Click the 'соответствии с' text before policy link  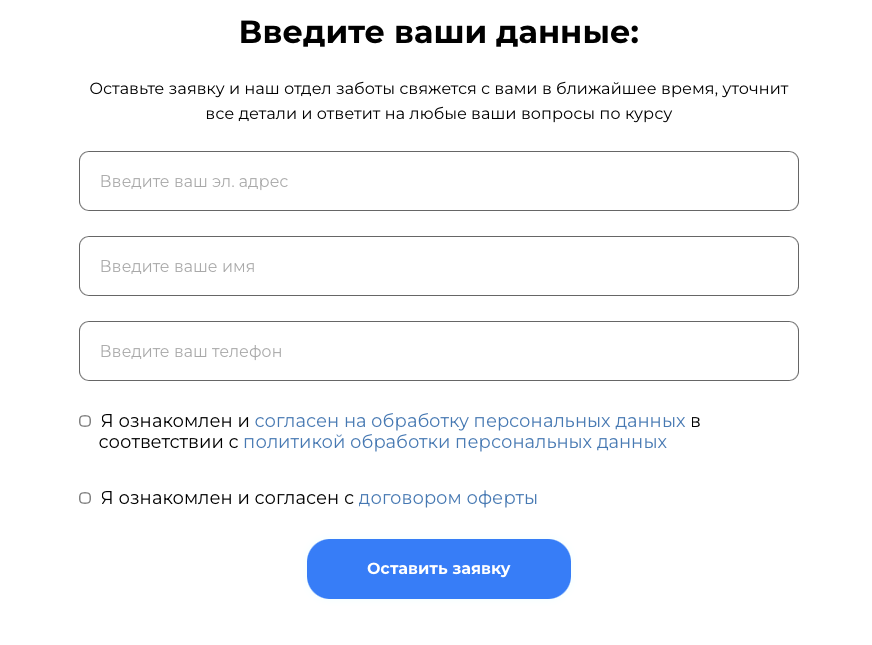point(168,442)
